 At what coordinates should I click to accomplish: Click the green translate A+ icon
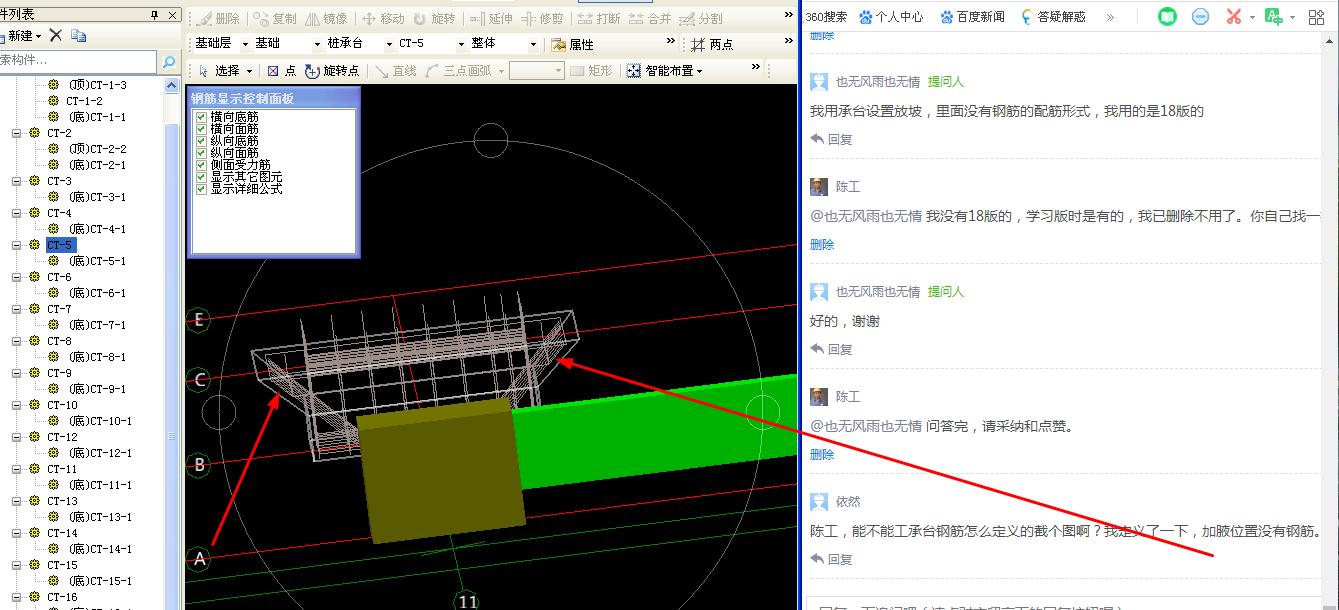[x=1273, y=17]
